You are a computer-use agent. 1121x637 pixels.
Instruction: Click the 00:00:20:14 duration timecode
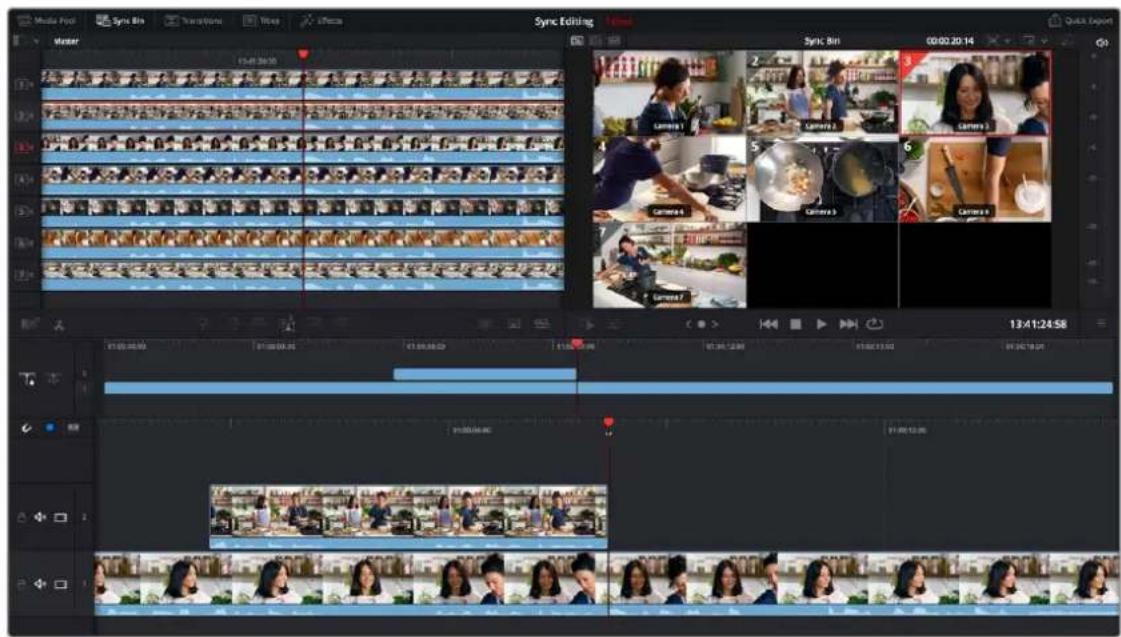pos(949,41)
